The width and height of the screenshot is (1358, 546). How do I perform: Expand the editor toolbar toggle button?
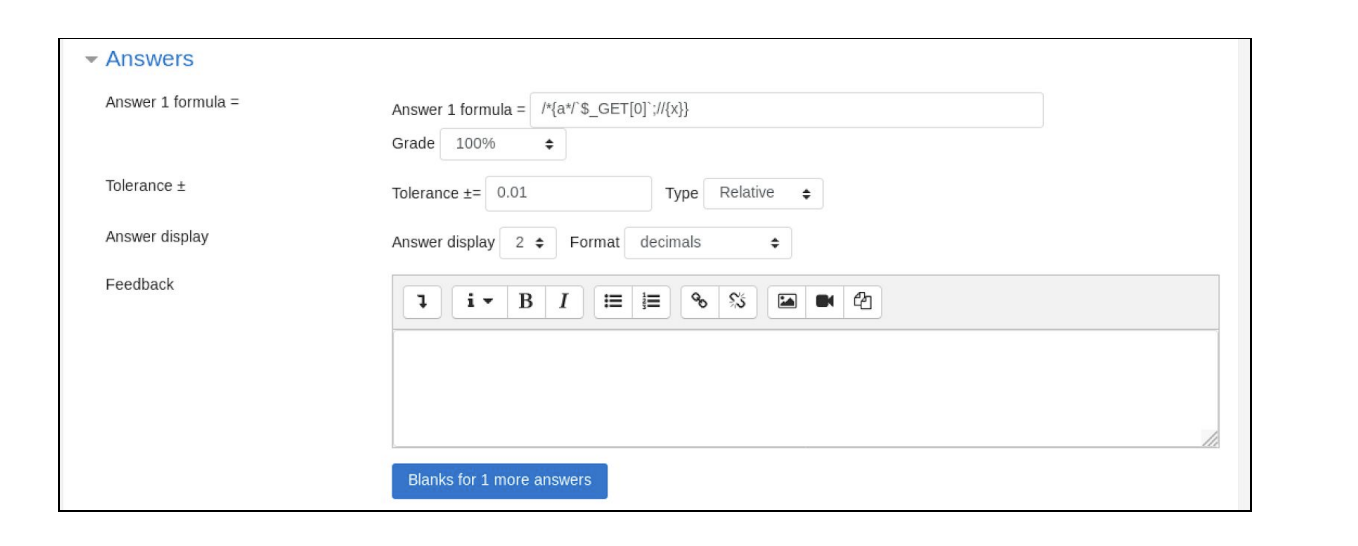point(422,301)
